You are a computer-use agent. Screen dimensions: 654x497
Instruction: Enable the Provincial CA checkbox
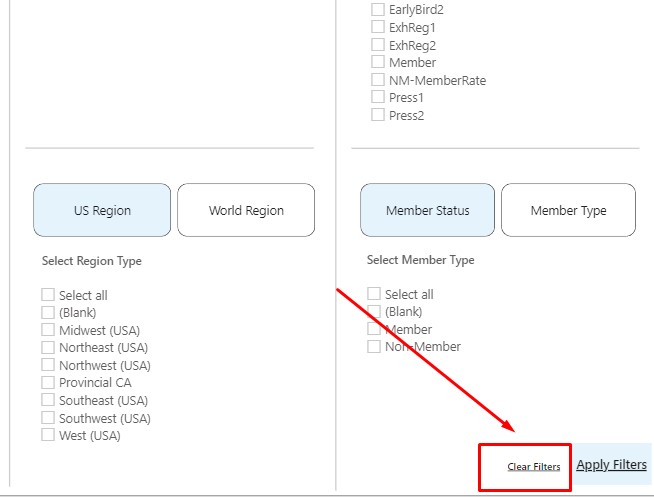pos(48,382)
